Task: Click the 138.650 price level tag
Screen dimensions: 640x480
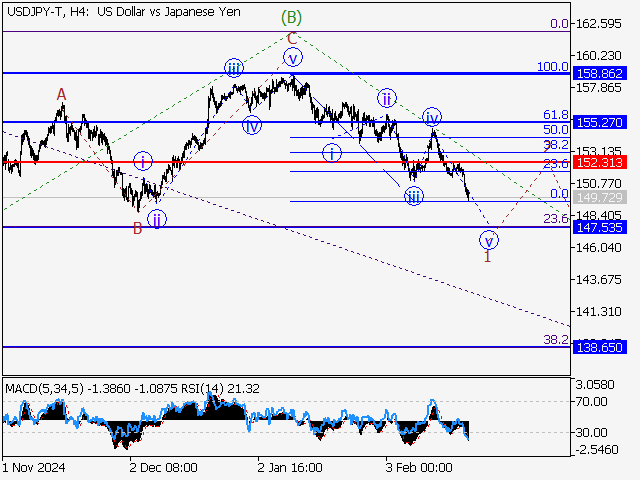Action: [599, 348]
